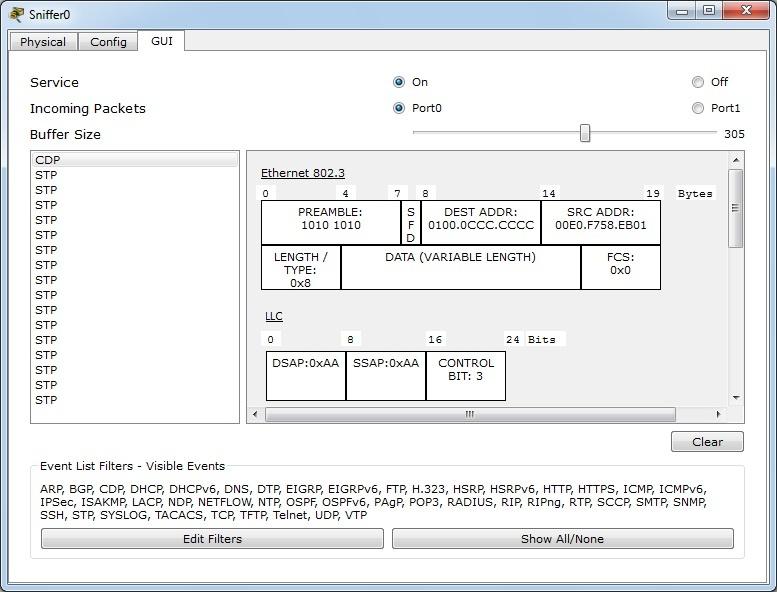This screenshot has width=777, height=592.
Task: Click the buffer size value 305
Action: (734, 134)
